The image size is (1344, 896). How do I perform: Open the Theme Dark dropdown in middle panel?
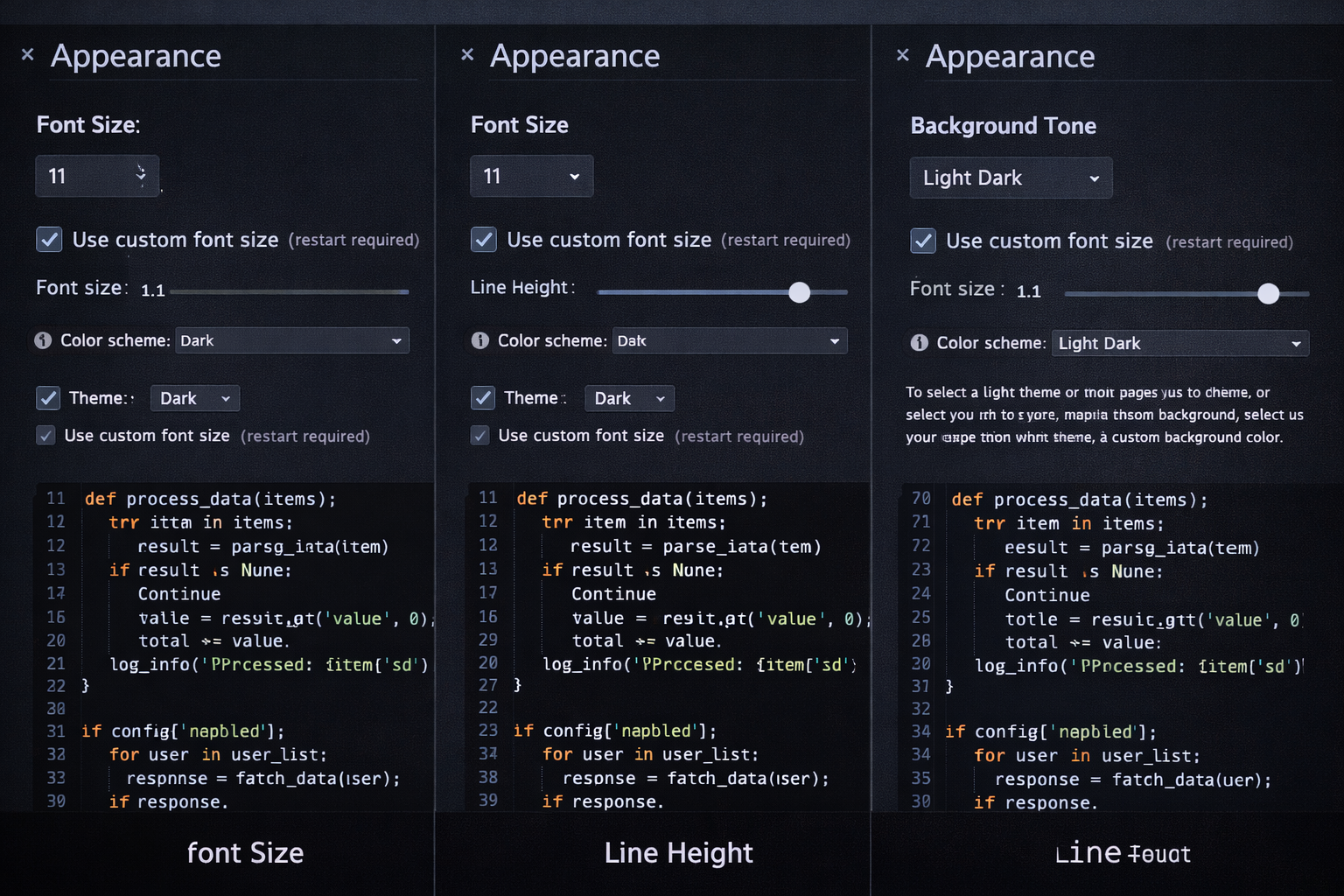[629, 398]
